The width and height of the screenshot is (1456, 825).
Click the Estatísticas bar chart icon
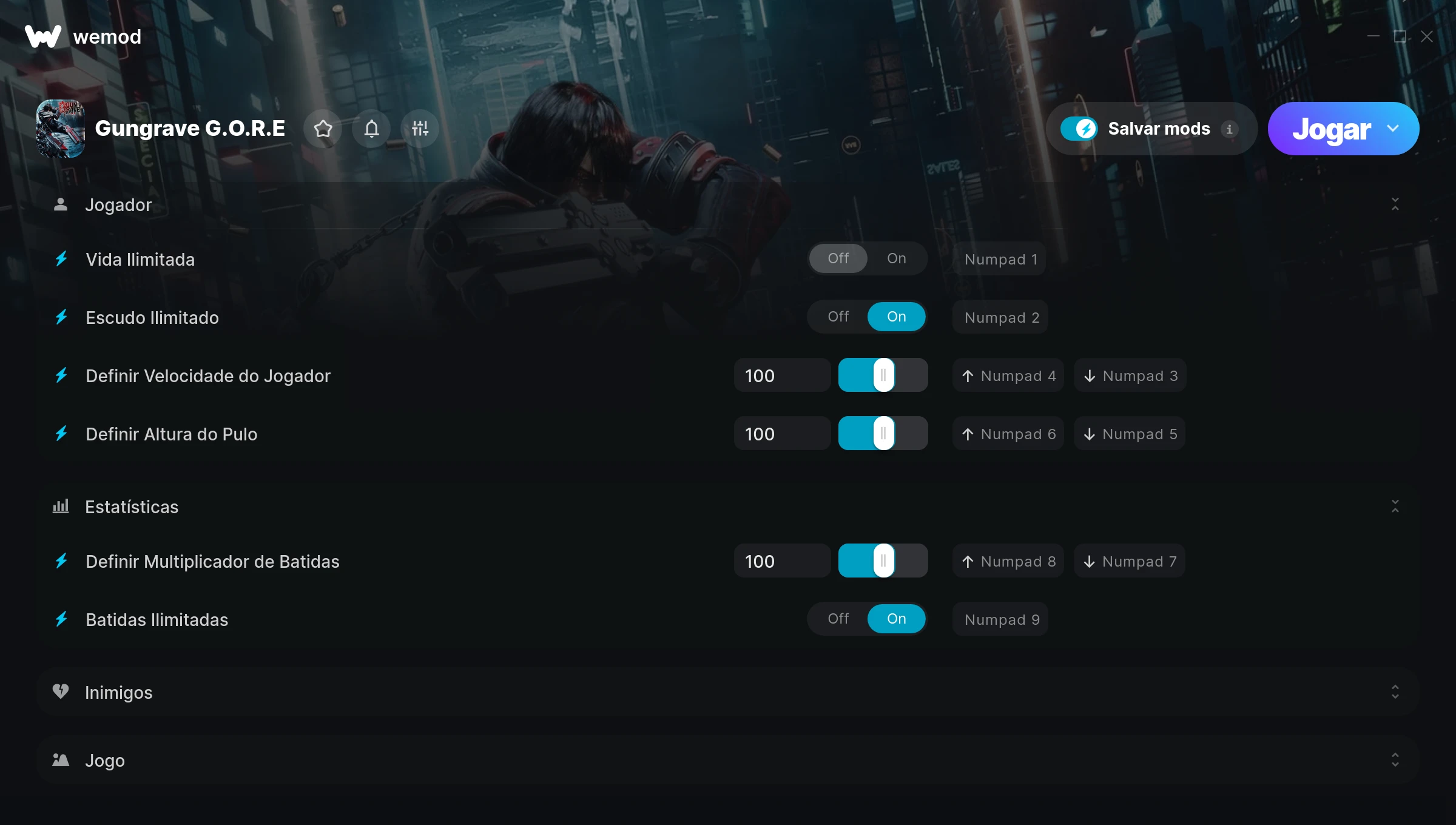tap(61, 506)
